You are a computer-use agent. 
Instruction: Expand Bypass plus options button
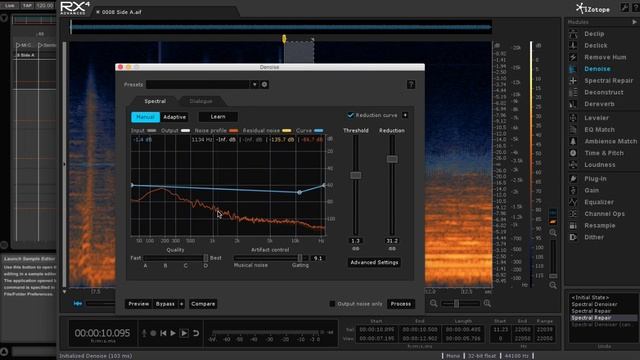pos(181,304)
